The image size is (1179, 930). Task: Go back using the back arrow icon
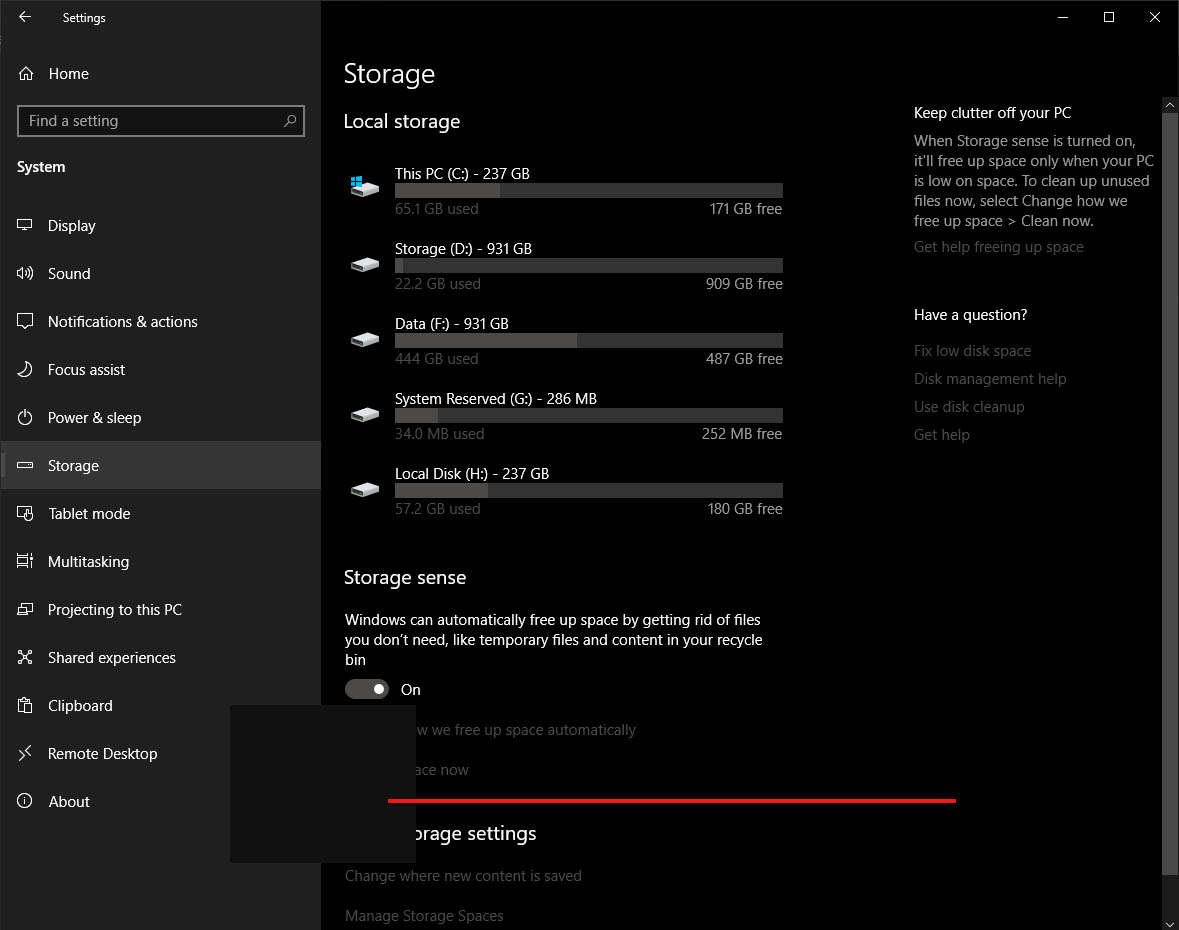pyautogui.click(x=25, y=17)
